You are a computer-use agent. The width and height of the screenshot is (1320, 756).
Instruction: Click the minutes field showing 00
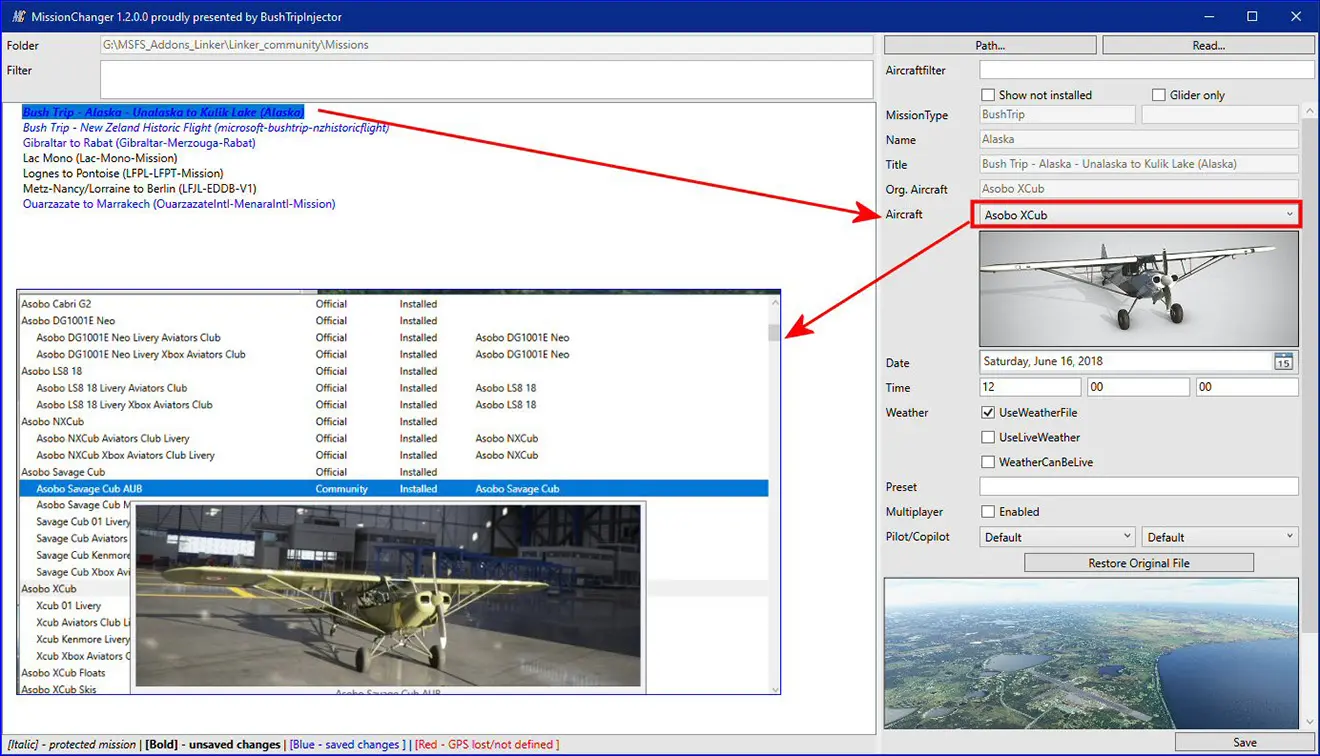(1138, 387)
